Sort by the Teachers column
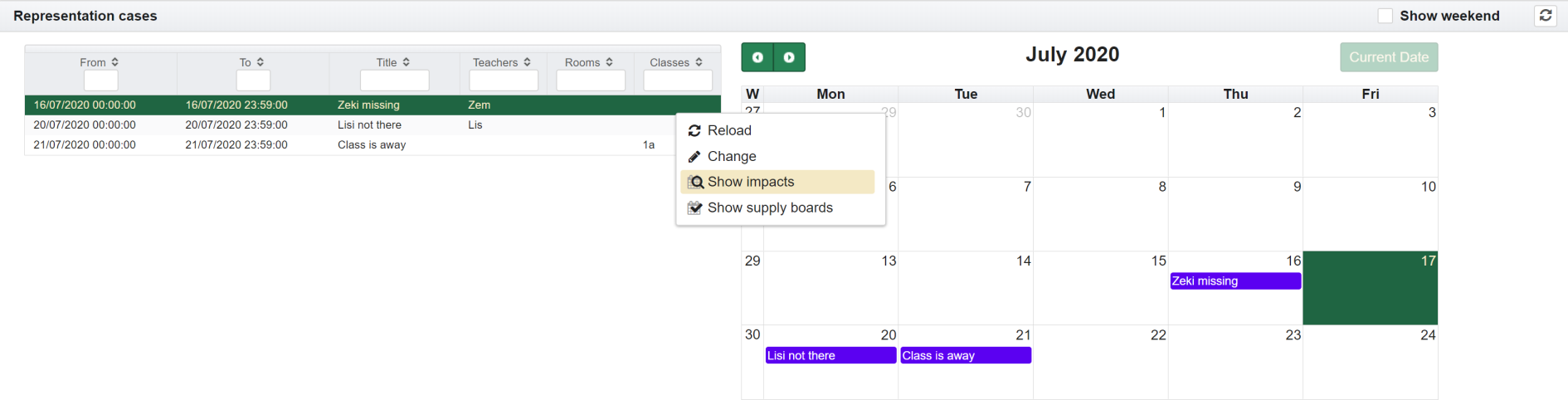1568x400 pixels. coord(527,62)
